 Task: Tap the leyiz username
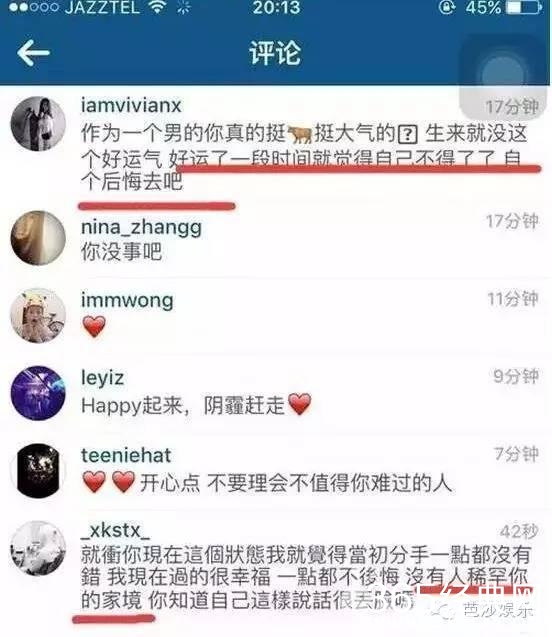click(102, 379)
